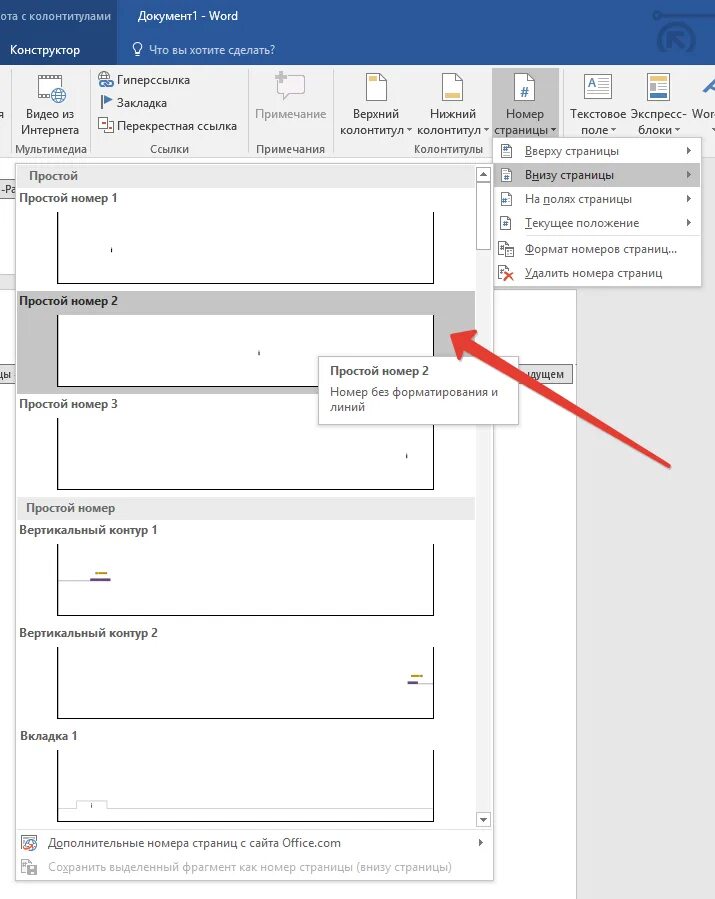Image resolution: width=715 pixels, height=899 pixels.
Task: Choose Простой номер 1 thumbnail
Action: [245, 247]
